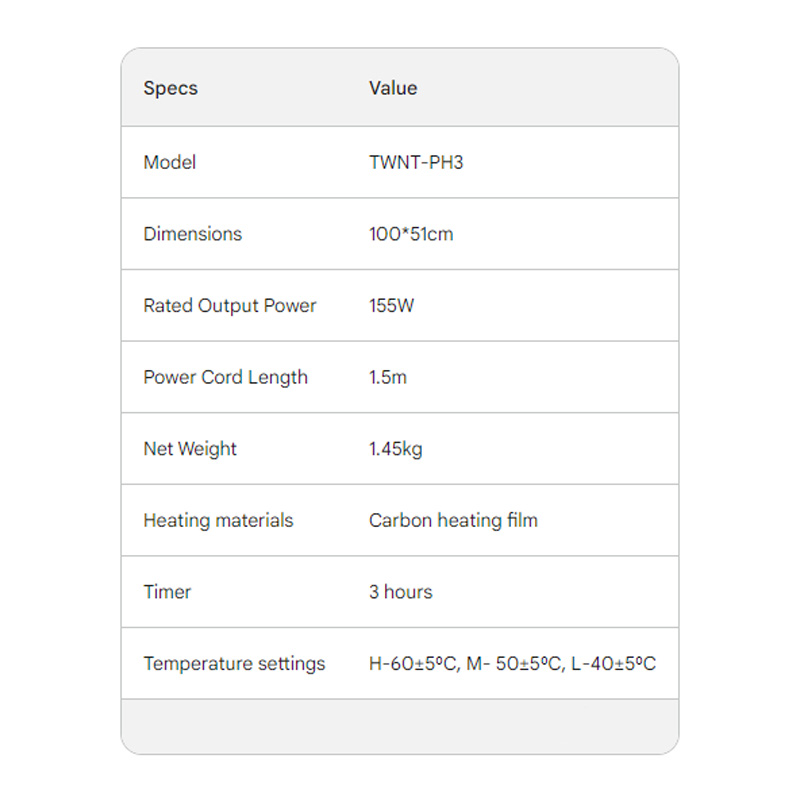Select the Temperature settings label

coord(234,663)
